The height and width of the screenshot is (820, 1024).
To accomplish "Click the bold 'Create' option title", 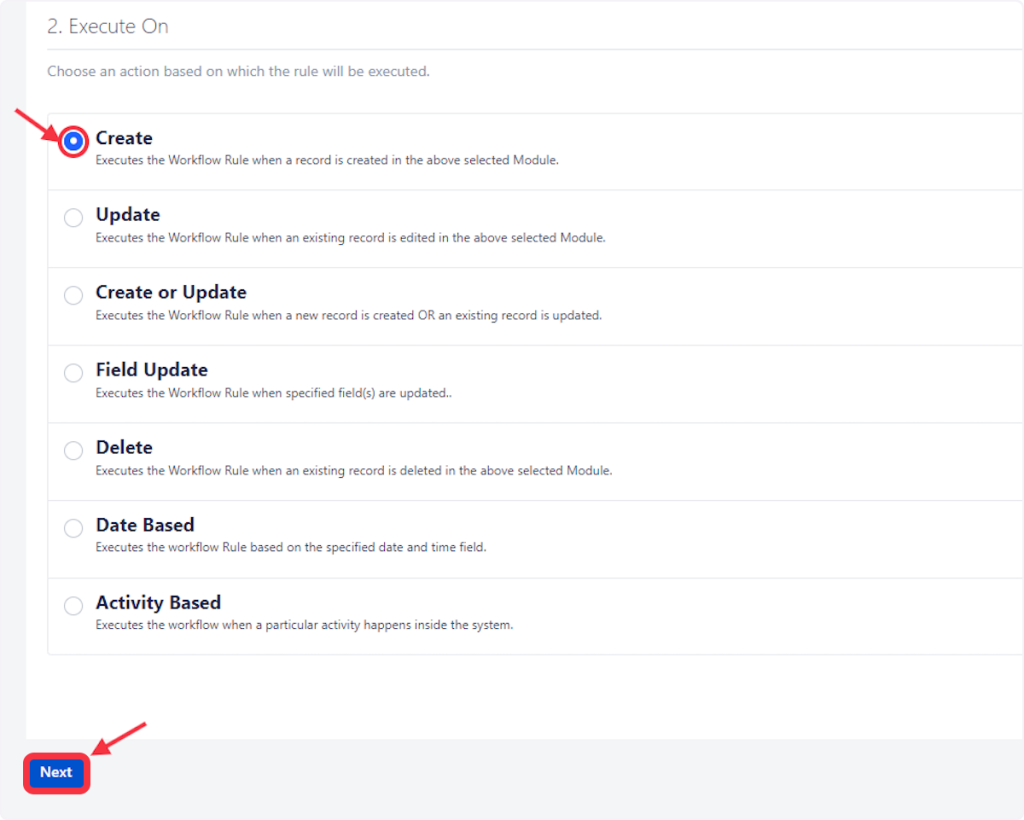I will (x=124, y=138).
